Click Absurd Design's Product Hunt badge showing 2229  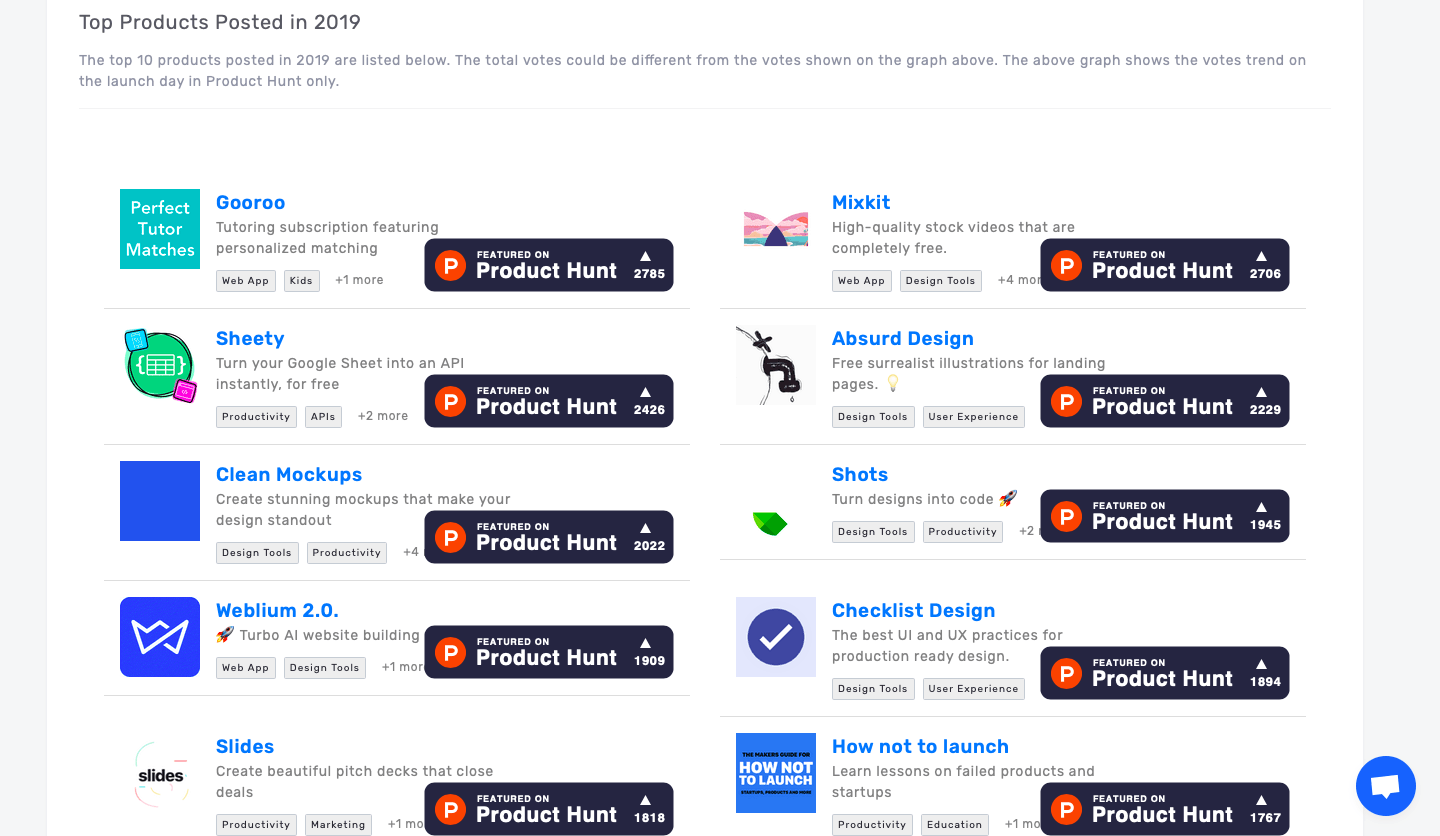(x=1165, y=401)
